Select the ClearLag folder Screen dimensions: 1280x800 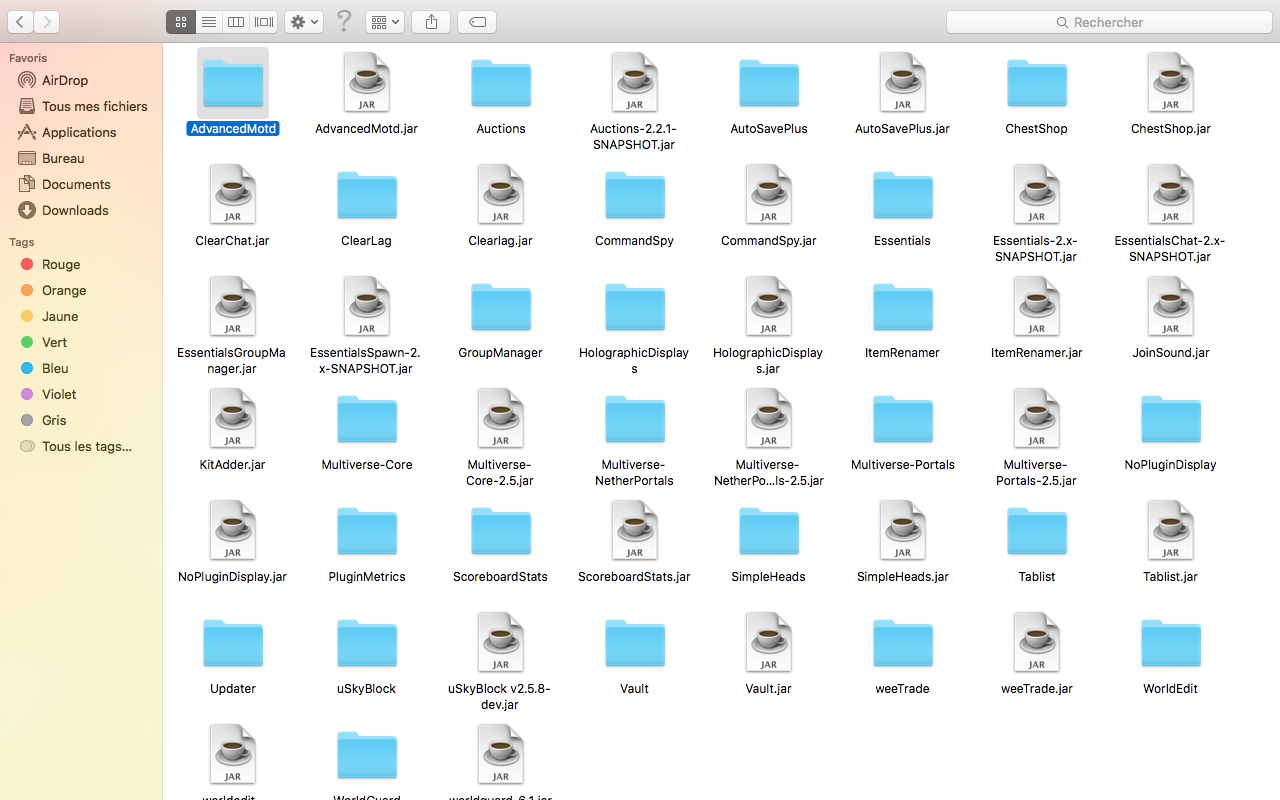click(x=367, y=195)
